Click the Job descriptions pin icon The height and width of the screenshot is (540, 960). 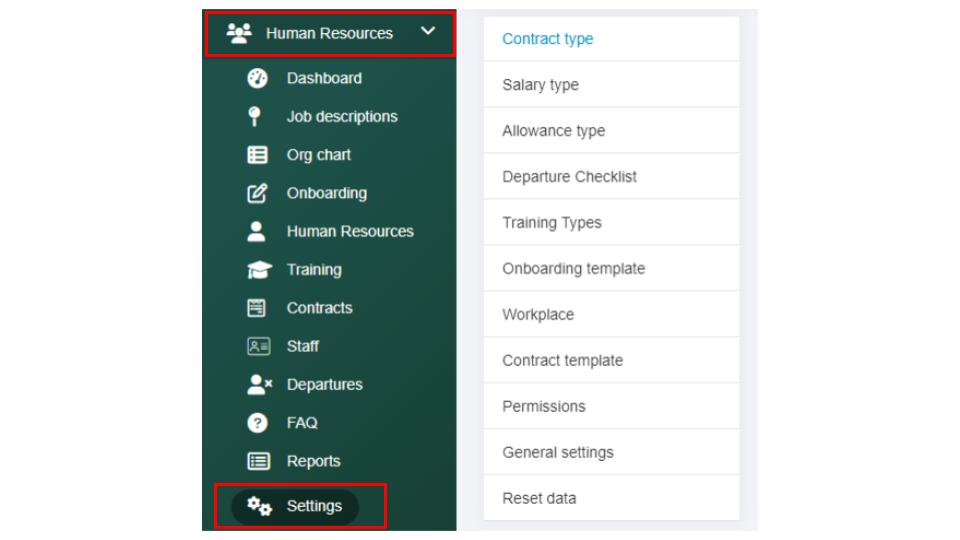coord(257,116)
